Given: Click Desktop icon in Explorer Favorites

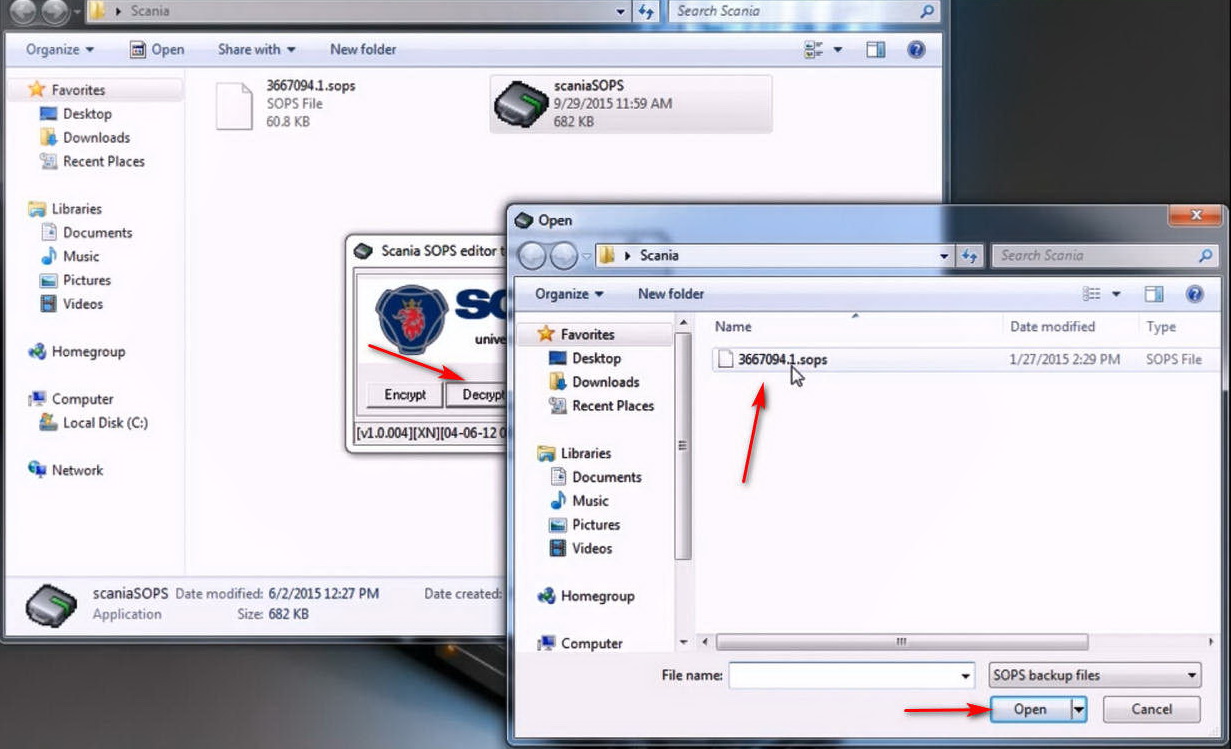Looking at the screenshot, I should pos(48,114).
